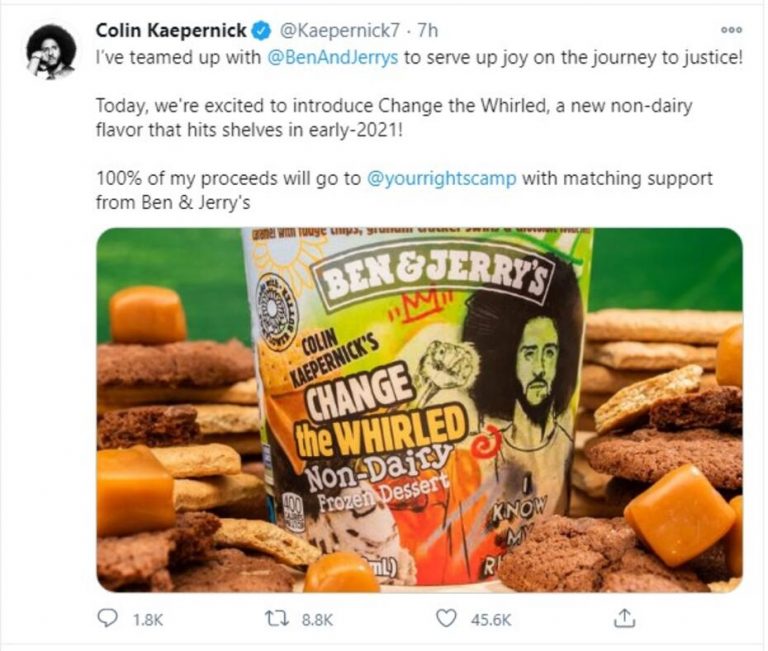Like the tweet with the heart icon
768x651 pixels.
tap(446, 620)
